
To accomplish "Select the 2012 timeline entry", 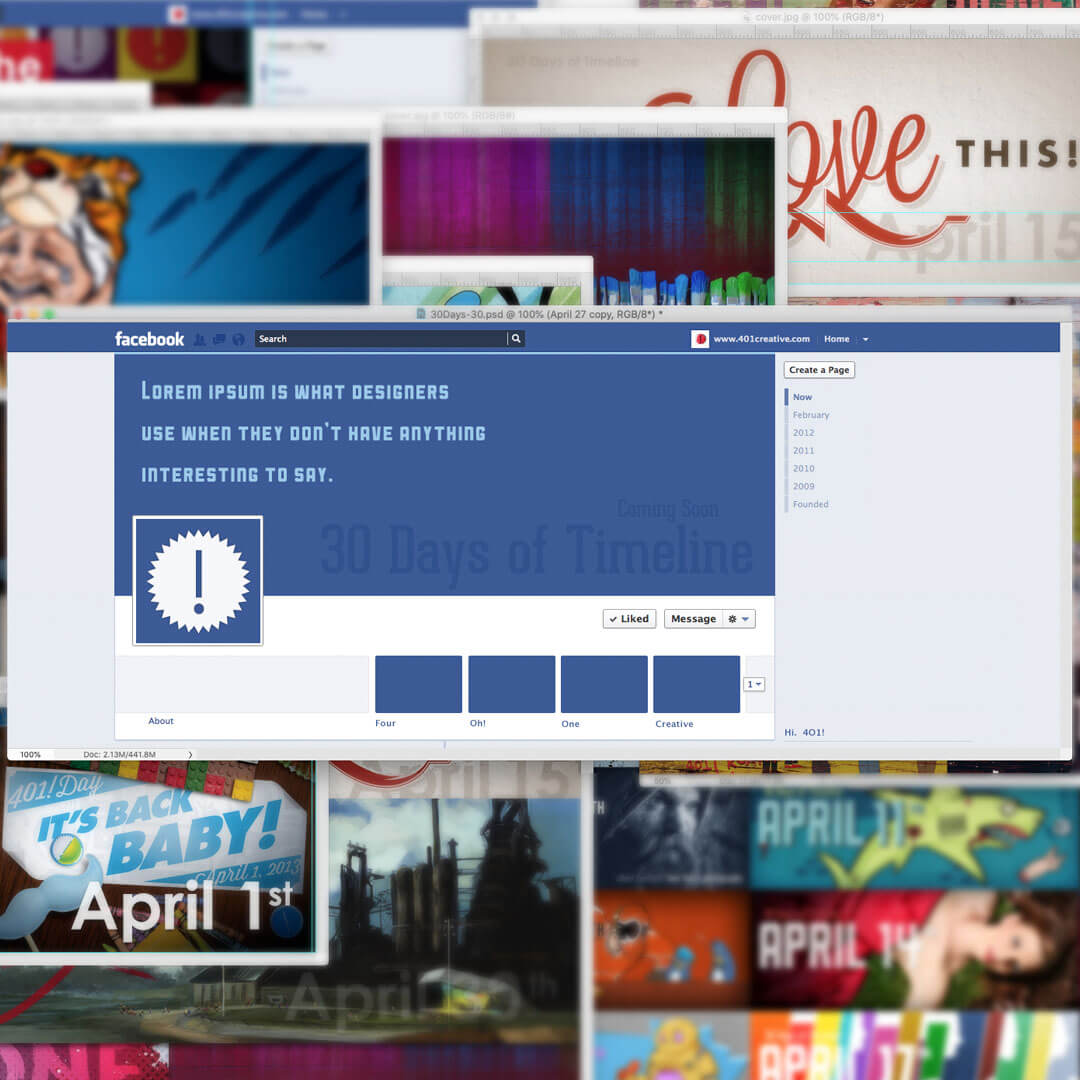I will click(803, 433).
